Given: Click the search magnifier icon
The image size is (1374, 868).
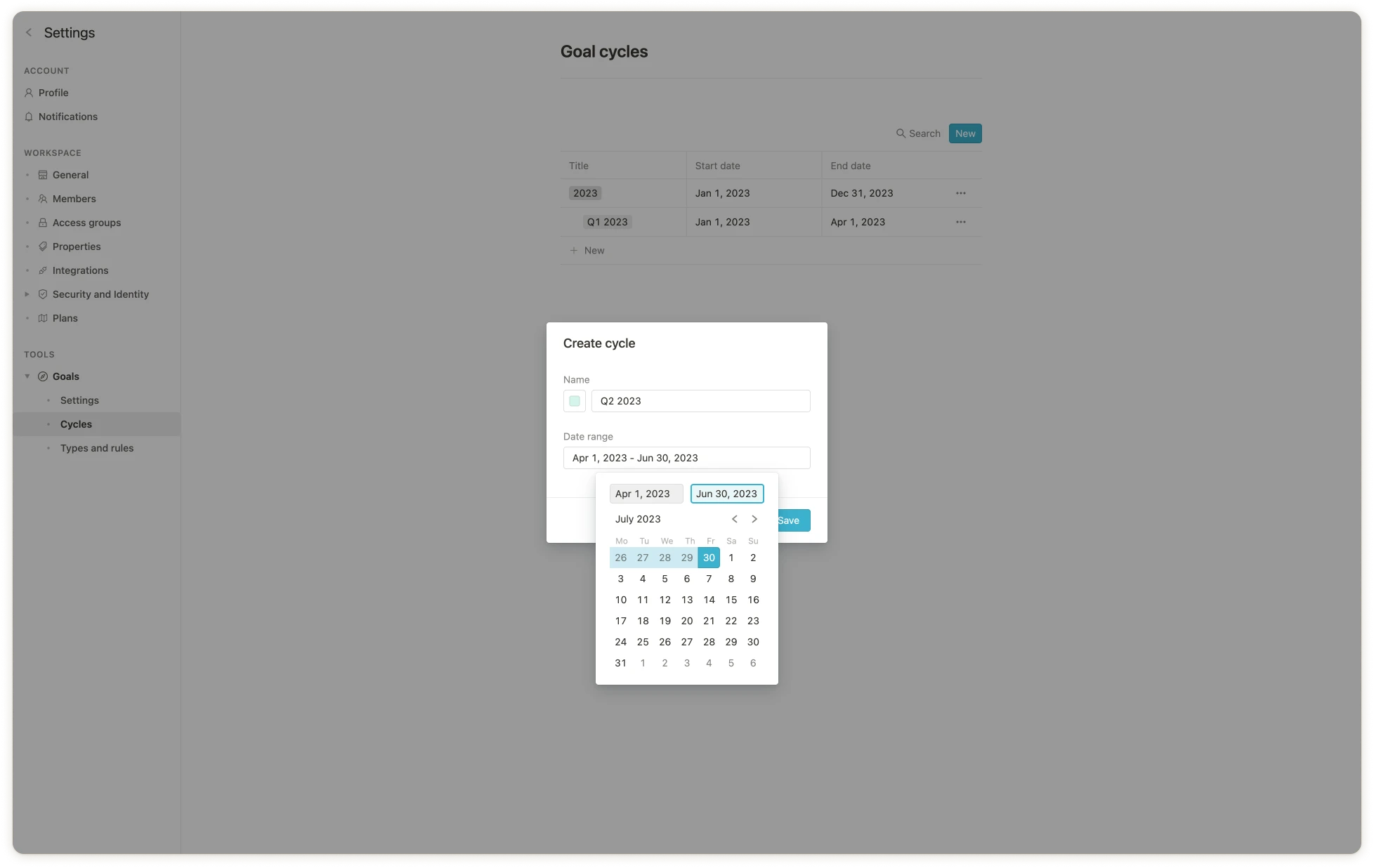Looking at the screenshot, I should click(x=901, y=133).
